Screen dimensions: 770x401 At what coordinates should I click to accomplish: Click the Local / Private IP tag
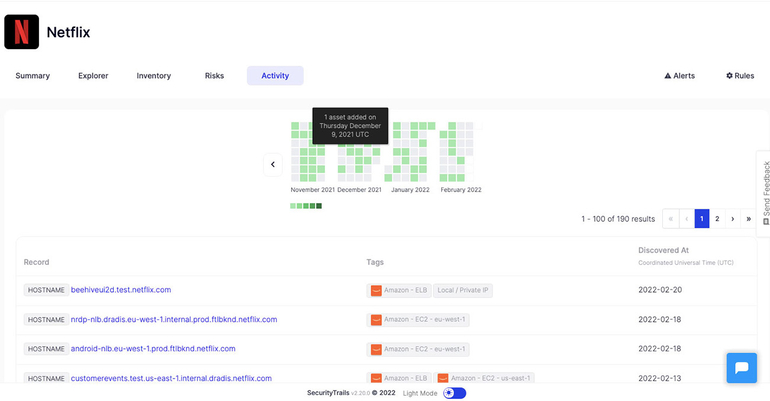(x=463, y=290)
